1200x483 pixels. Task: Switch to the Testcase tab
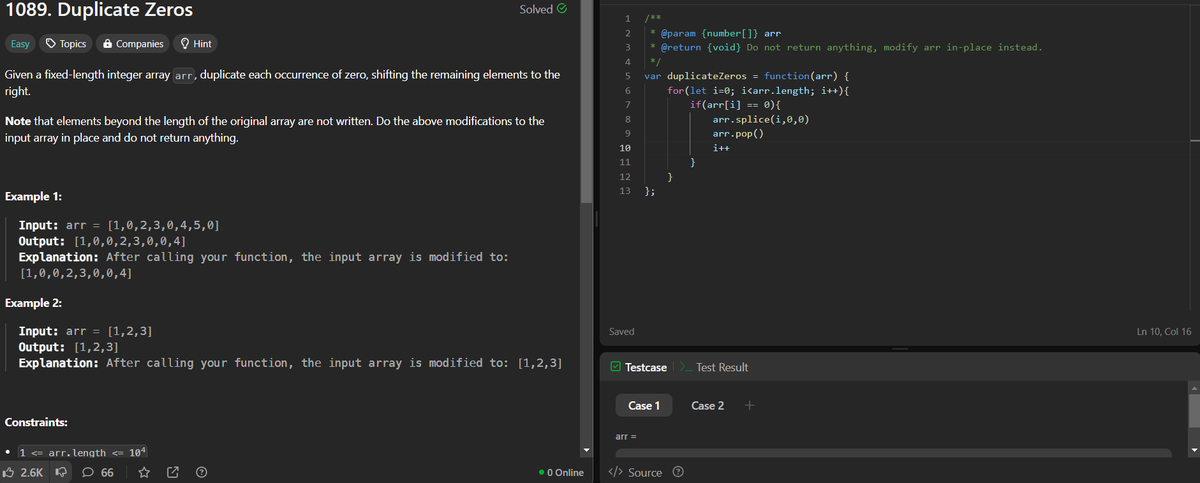pyautogui.click(x=637, y=367)
